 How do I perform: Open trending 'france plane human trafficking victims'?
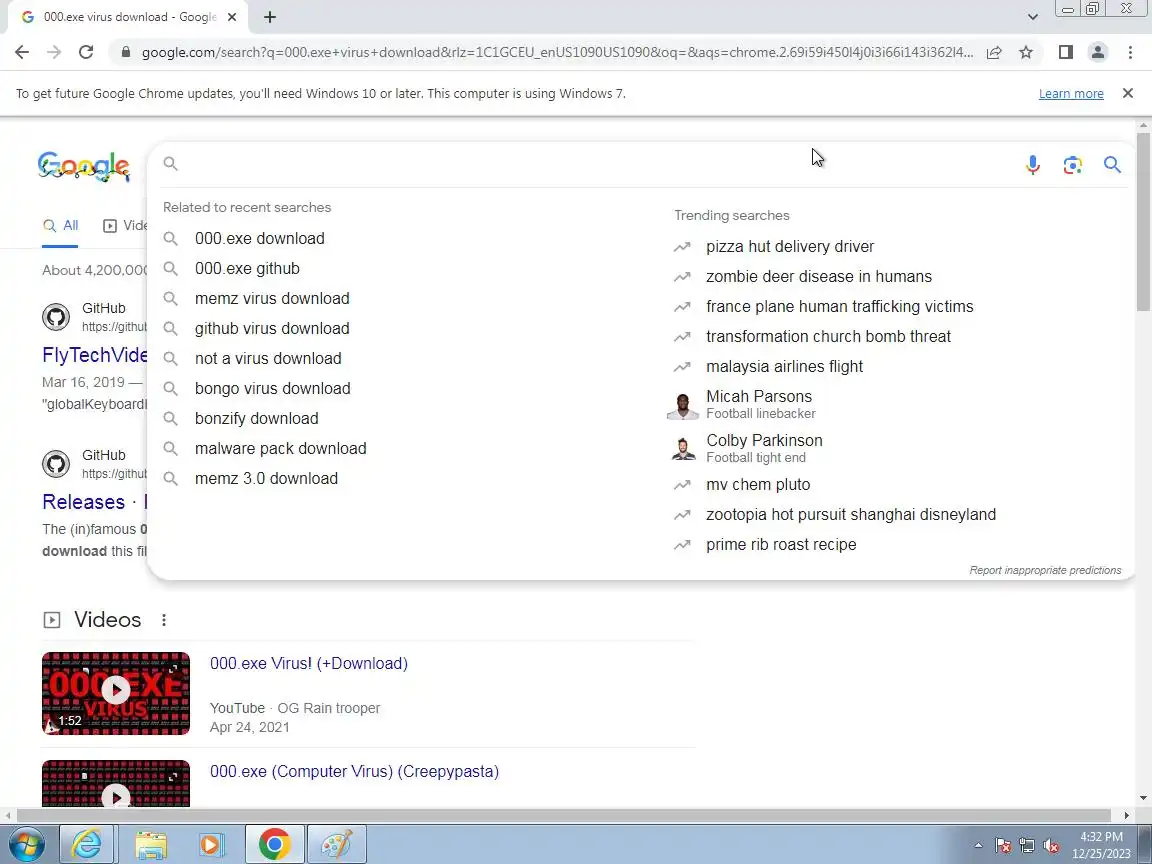tap(840, 307)
